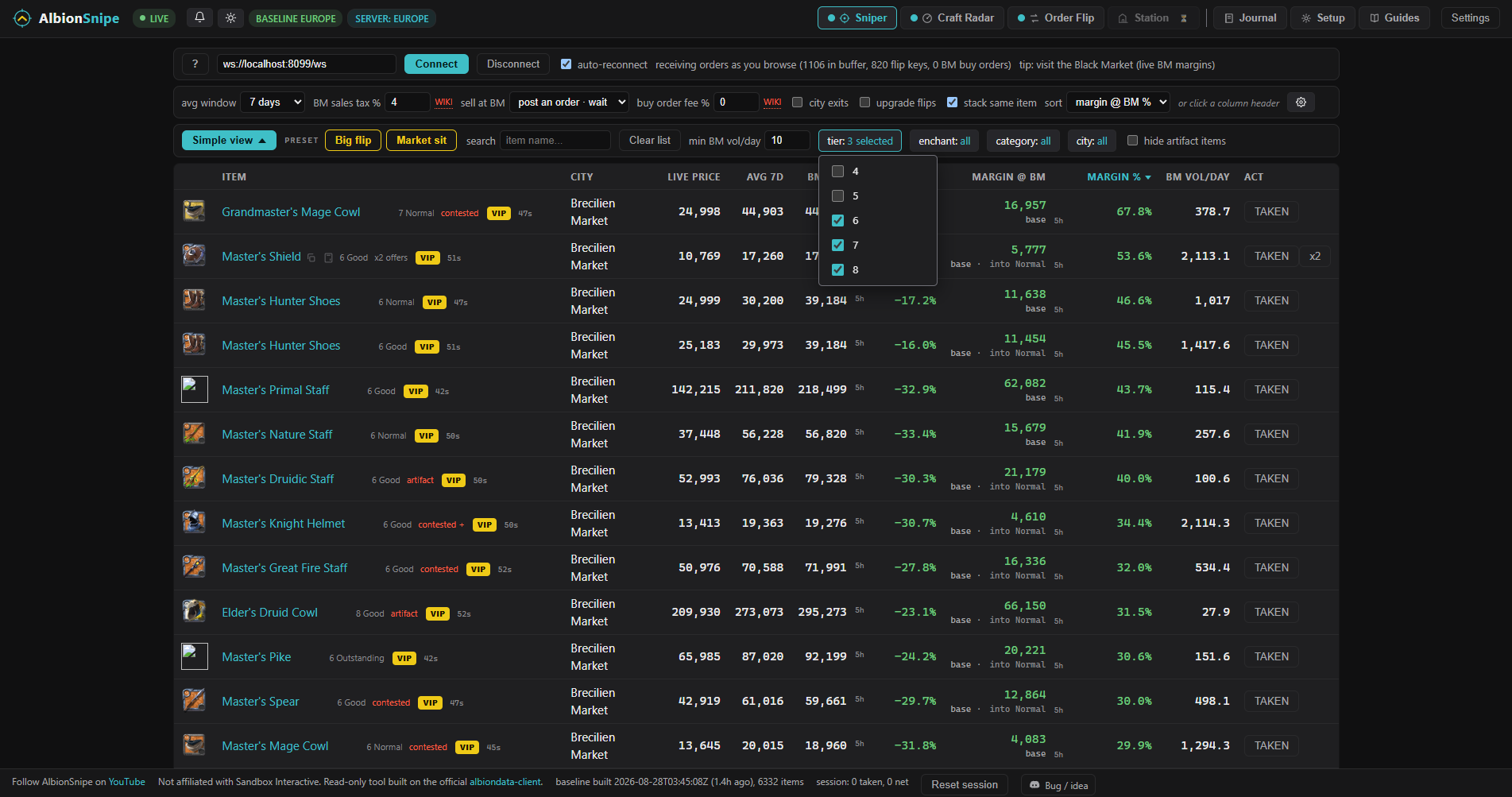Apply the Market sit preset
The width and height of the screenshot is (1512, 797).
[x=421, y=141]
